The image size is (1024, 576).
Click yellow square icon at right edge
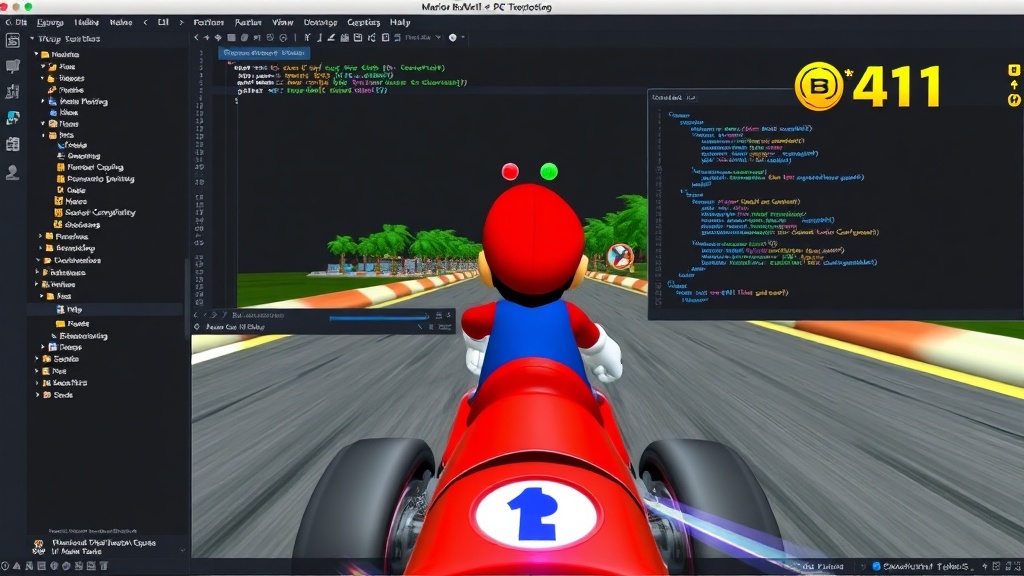click(1014, 70)
